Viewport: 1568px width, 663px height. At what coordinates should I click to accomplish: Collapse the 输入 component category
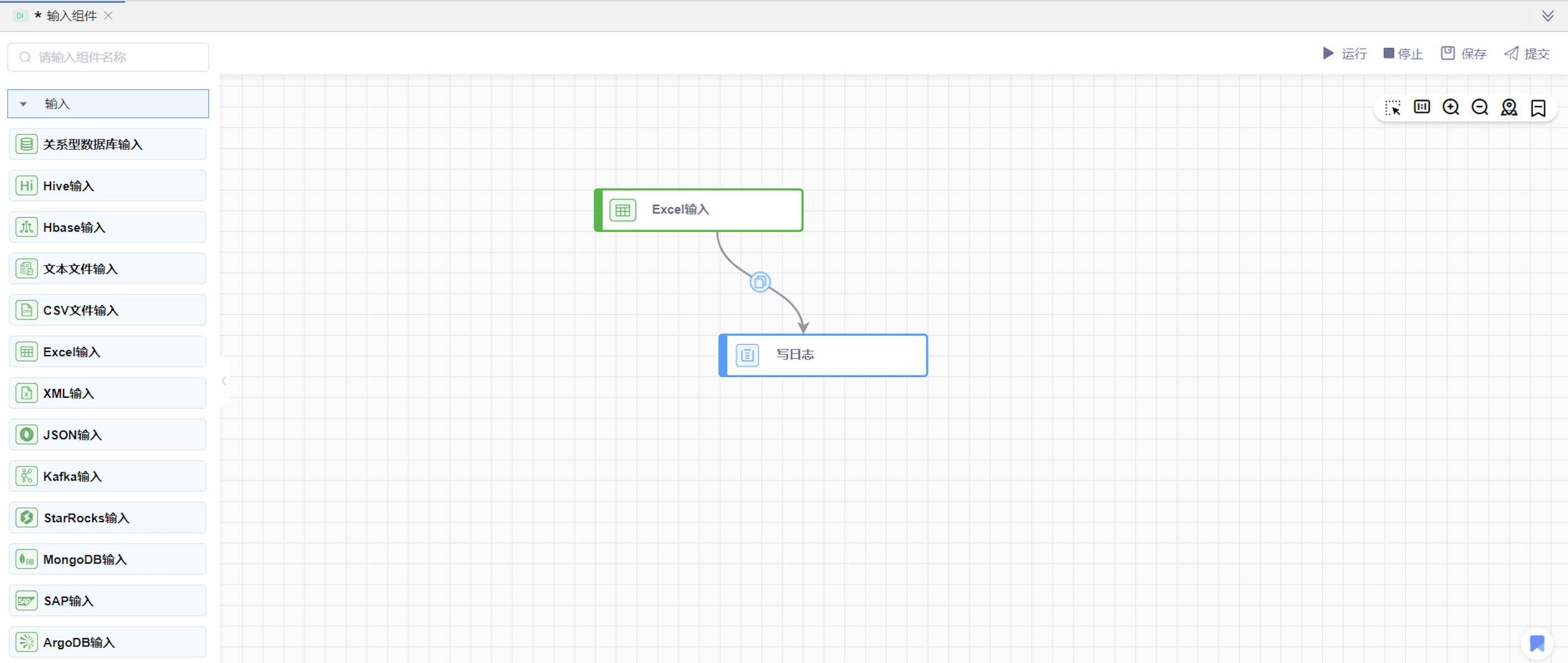(23, 104)
